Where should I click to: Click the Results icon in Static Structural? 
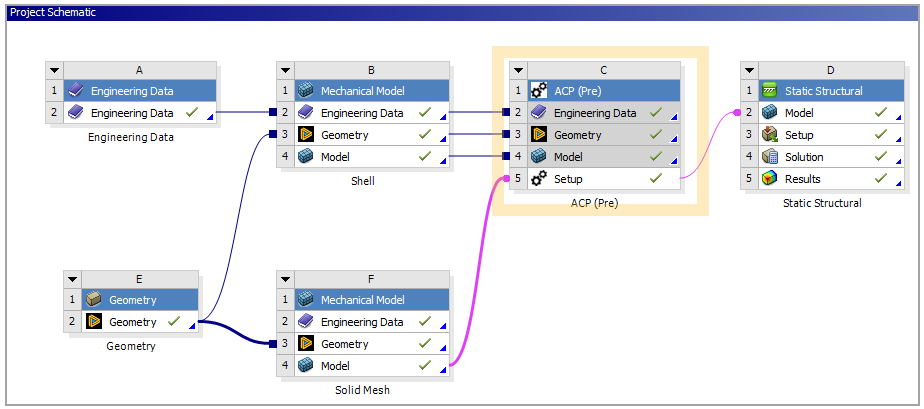[x=770, y=179]
